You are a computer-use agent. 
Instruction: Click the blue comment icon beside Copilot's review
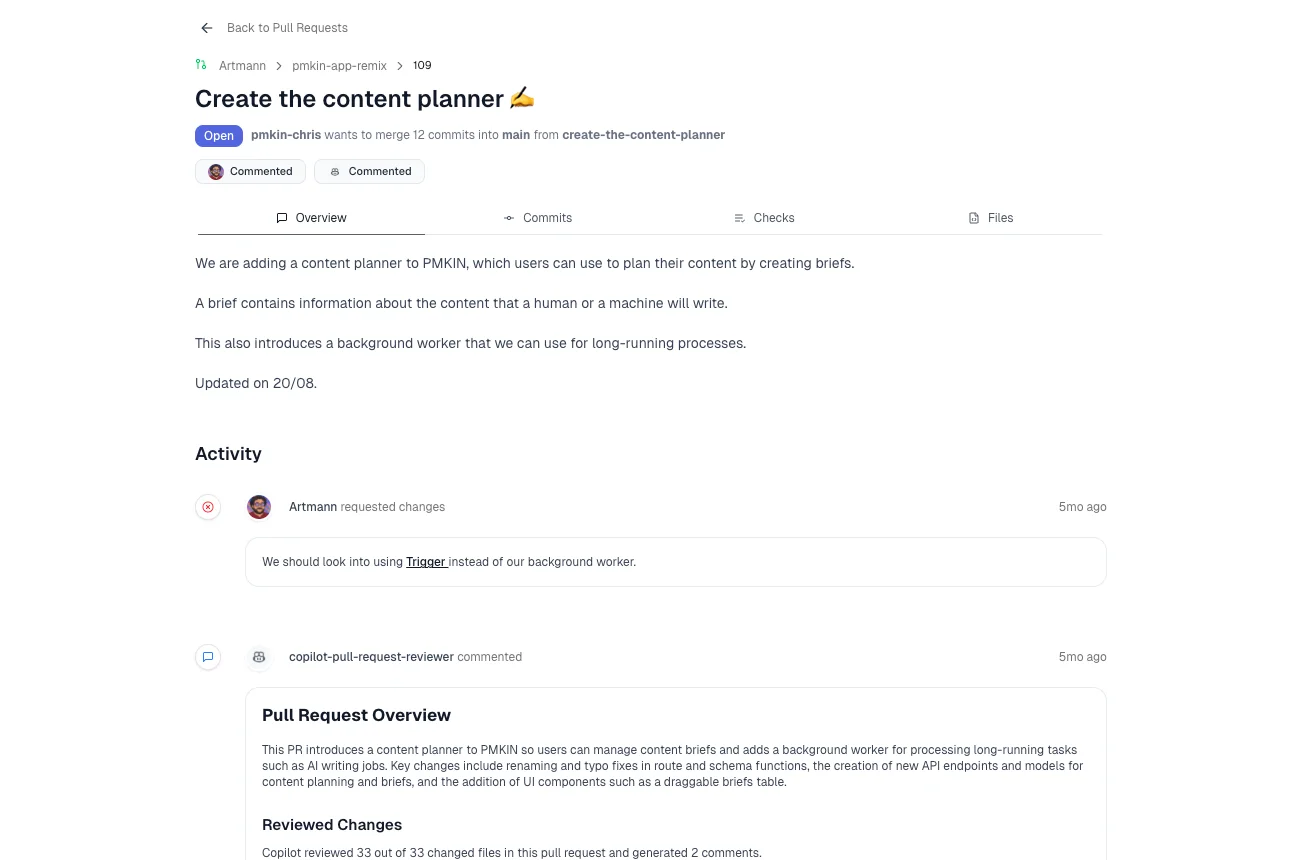tap(208, 657)
